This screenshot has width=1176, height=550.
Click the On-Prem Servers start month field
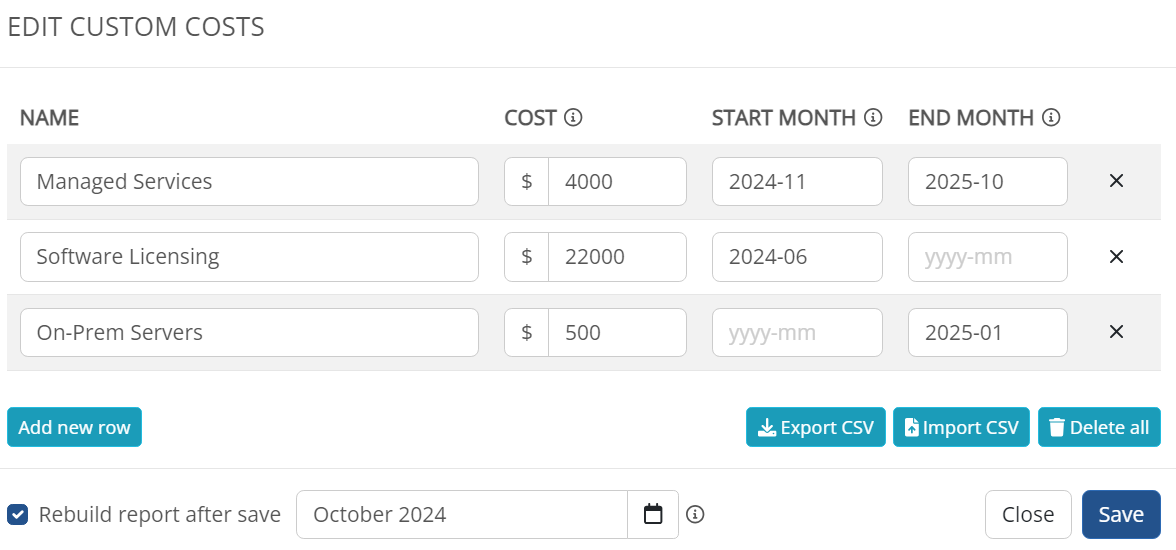796,332
